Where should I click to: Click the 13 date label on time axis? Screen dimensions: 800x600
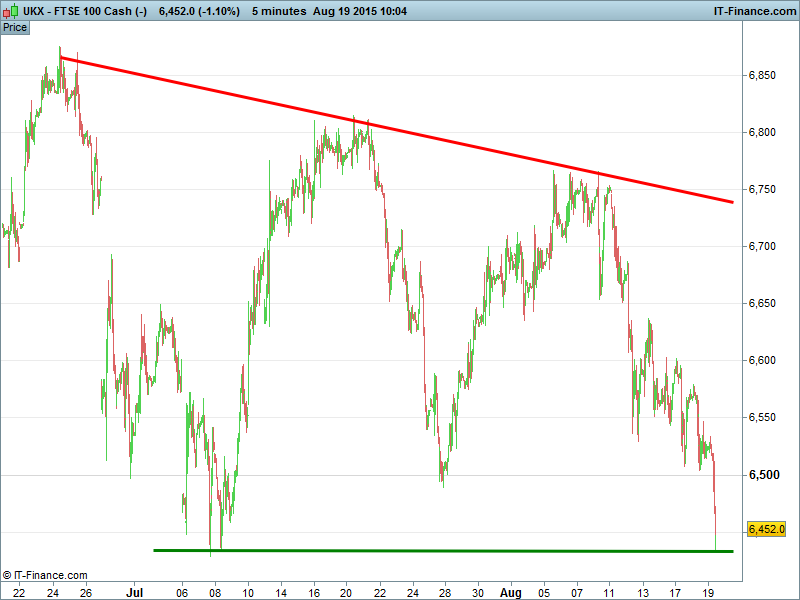pos(643,593)
